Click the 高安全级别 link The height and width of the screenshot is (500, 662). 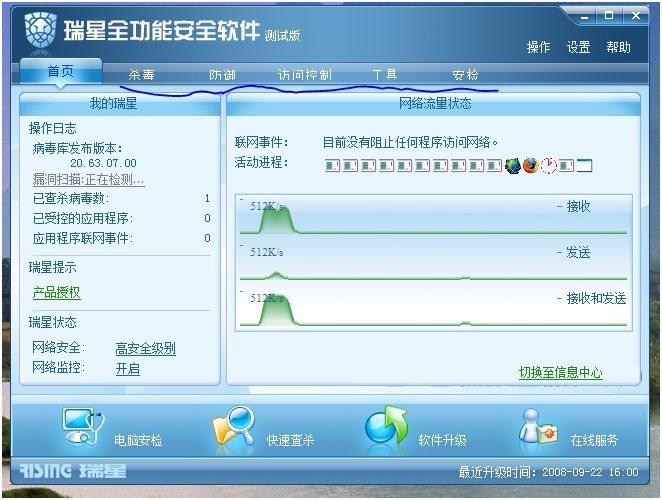pyautogui.click(x=146, y=348)
